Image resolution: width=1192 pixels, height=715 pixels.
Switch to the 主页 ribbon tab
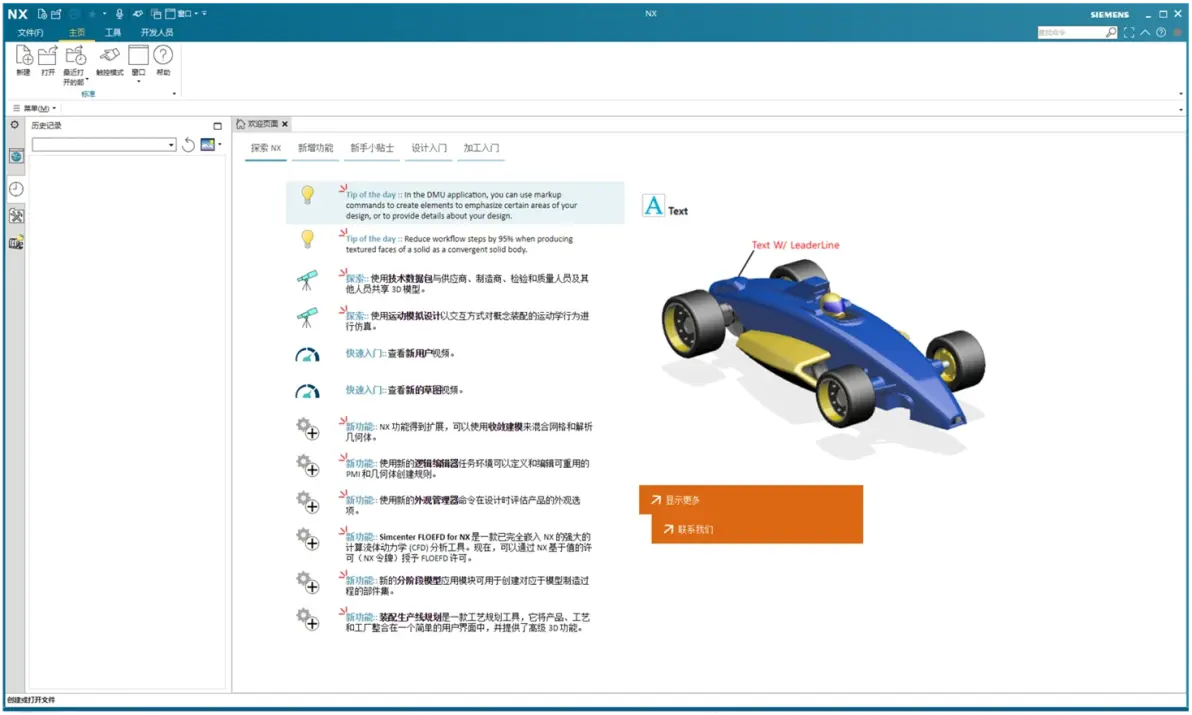pyautogui.click(x=77, y=33)
